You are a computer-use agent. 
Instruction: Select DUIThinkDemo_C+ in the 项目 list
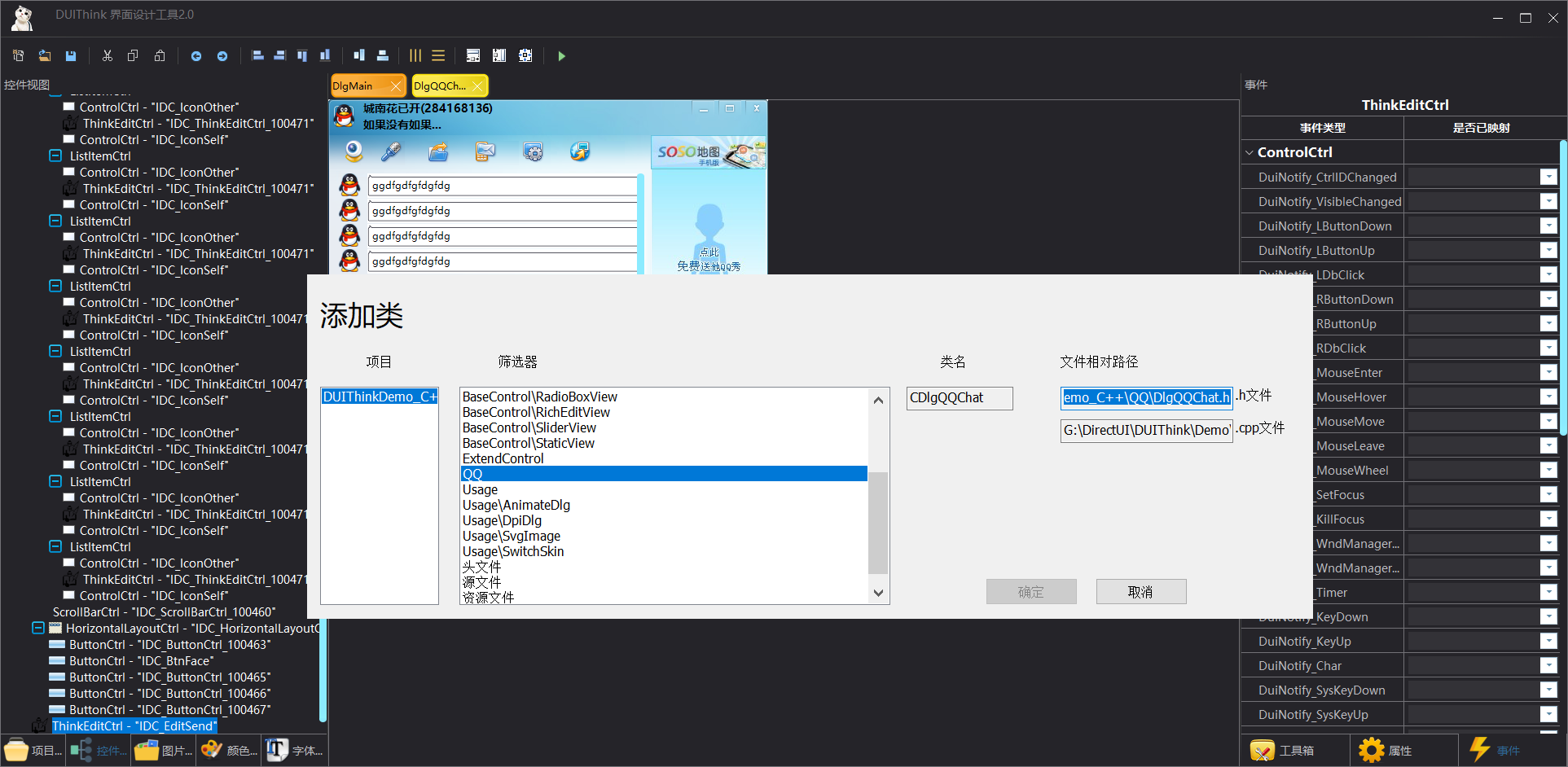(380, 397)
